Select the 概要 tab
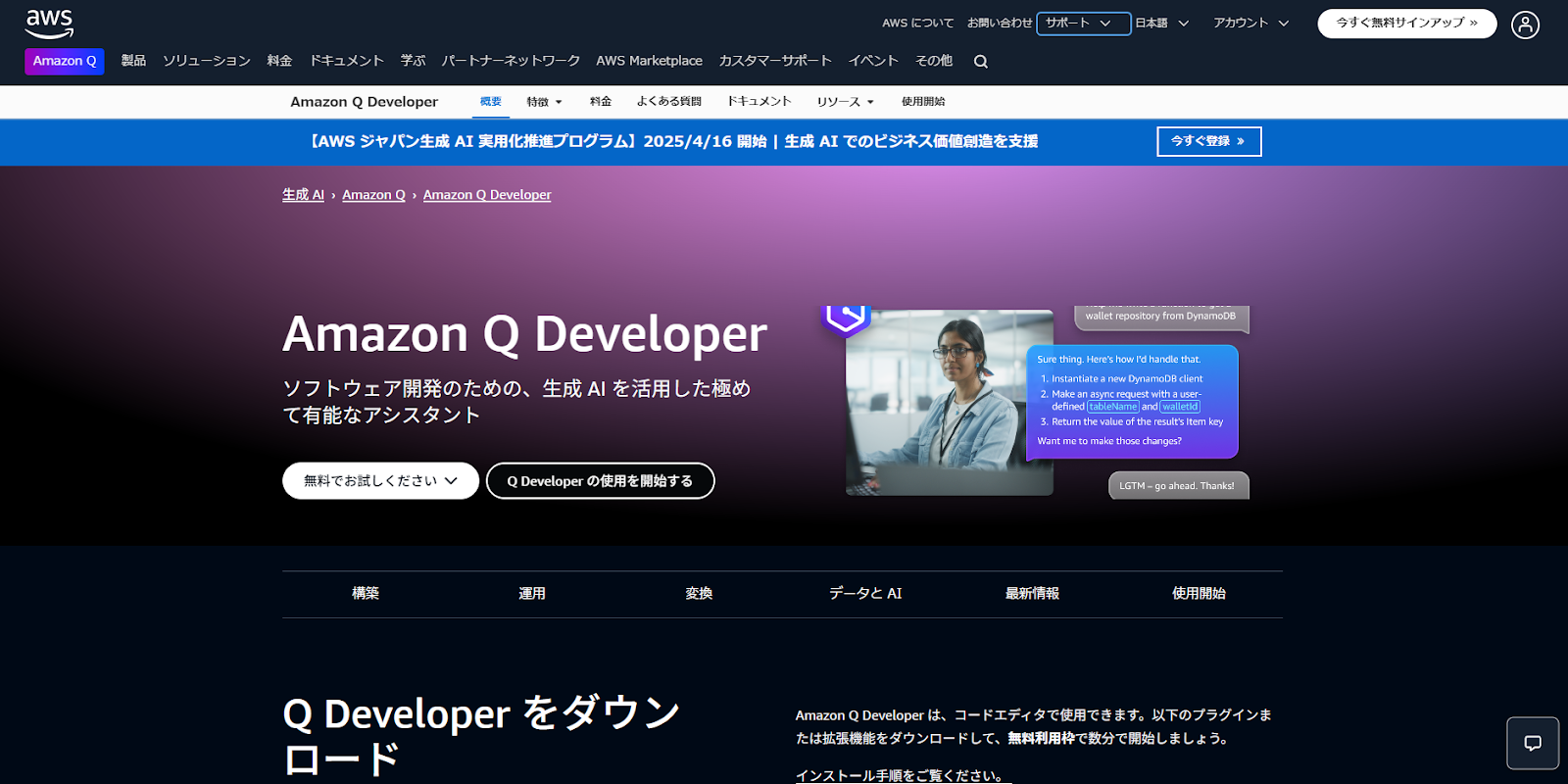 [491, 102]
